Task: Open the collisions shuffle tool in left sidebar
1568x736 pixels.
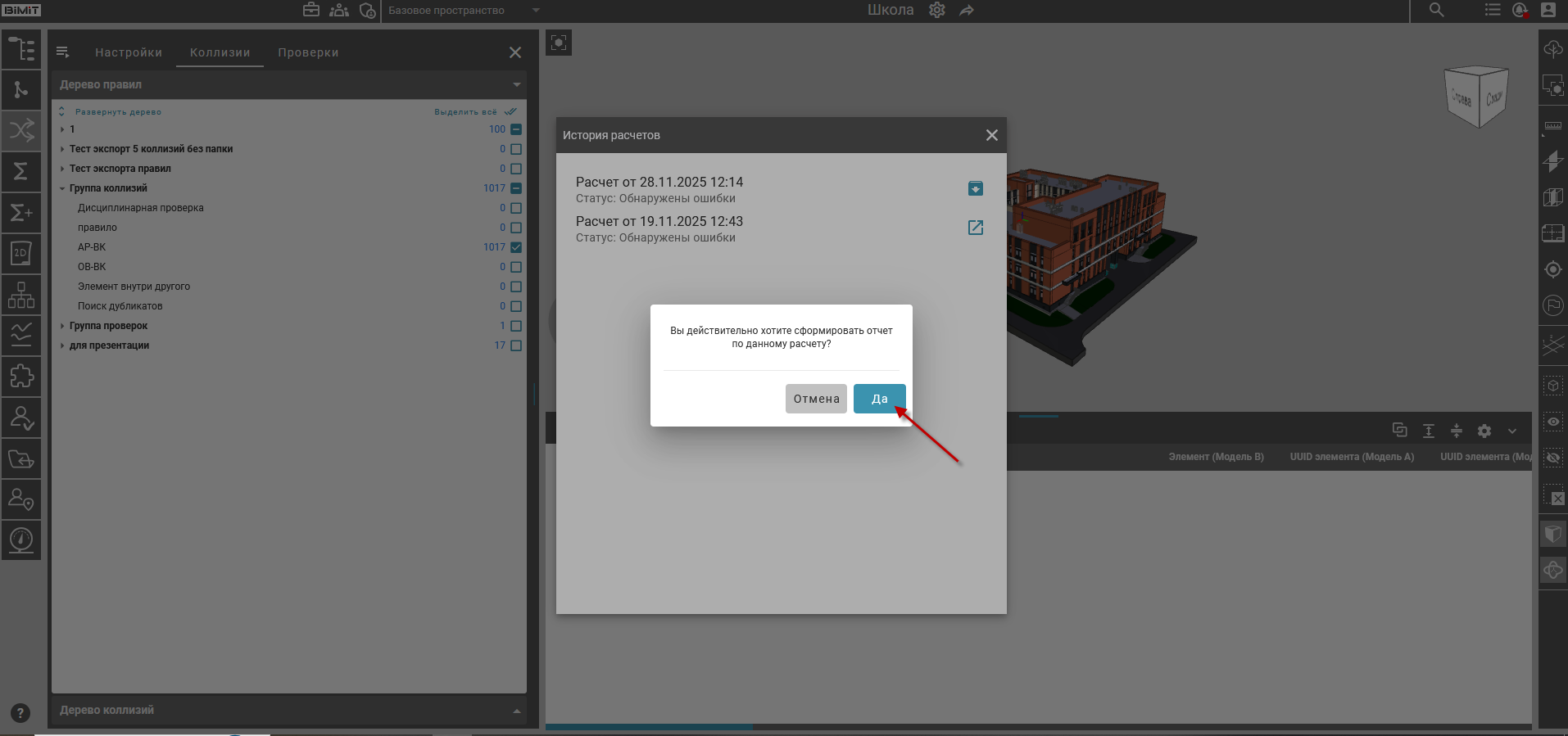Action: [21, 130]
